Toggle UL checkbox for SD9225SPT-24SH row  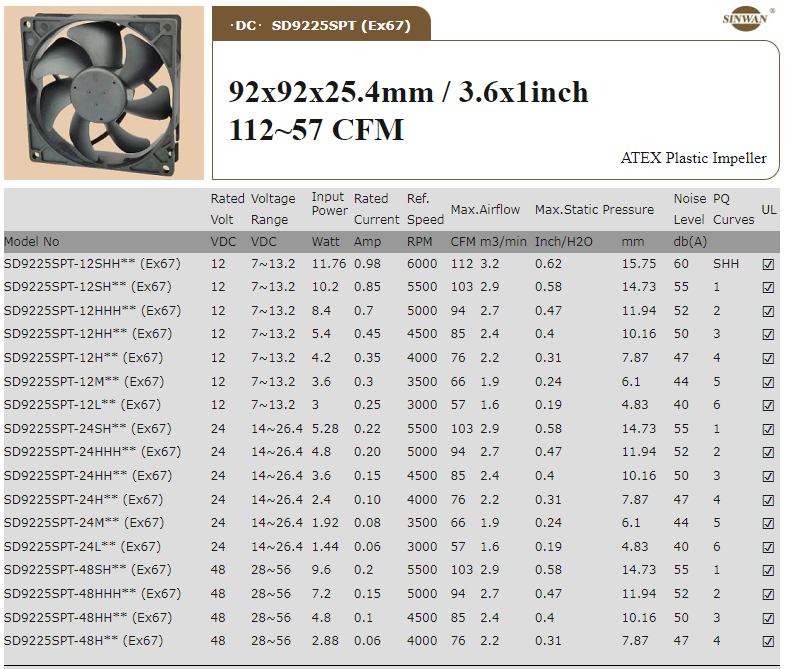[x=768, y=429]
